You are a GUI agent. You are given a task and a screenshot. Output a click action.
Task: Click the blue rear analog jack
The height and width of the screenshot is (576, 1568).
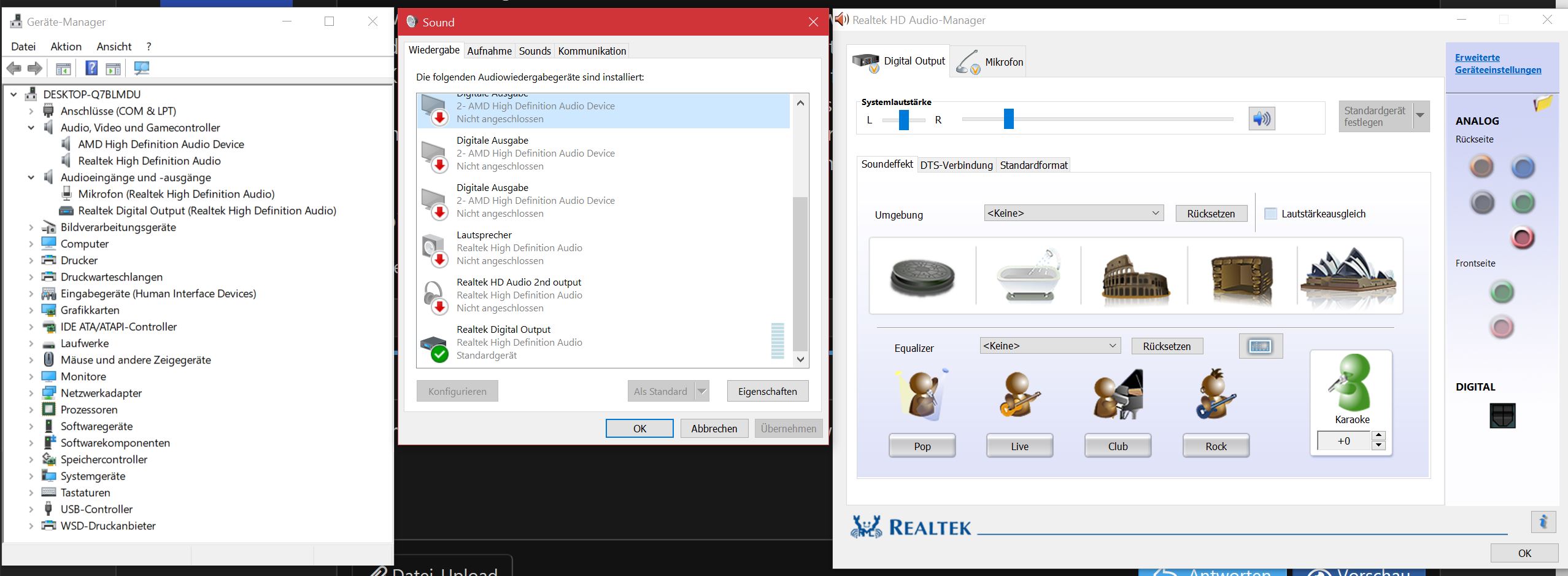(1523, 167)
